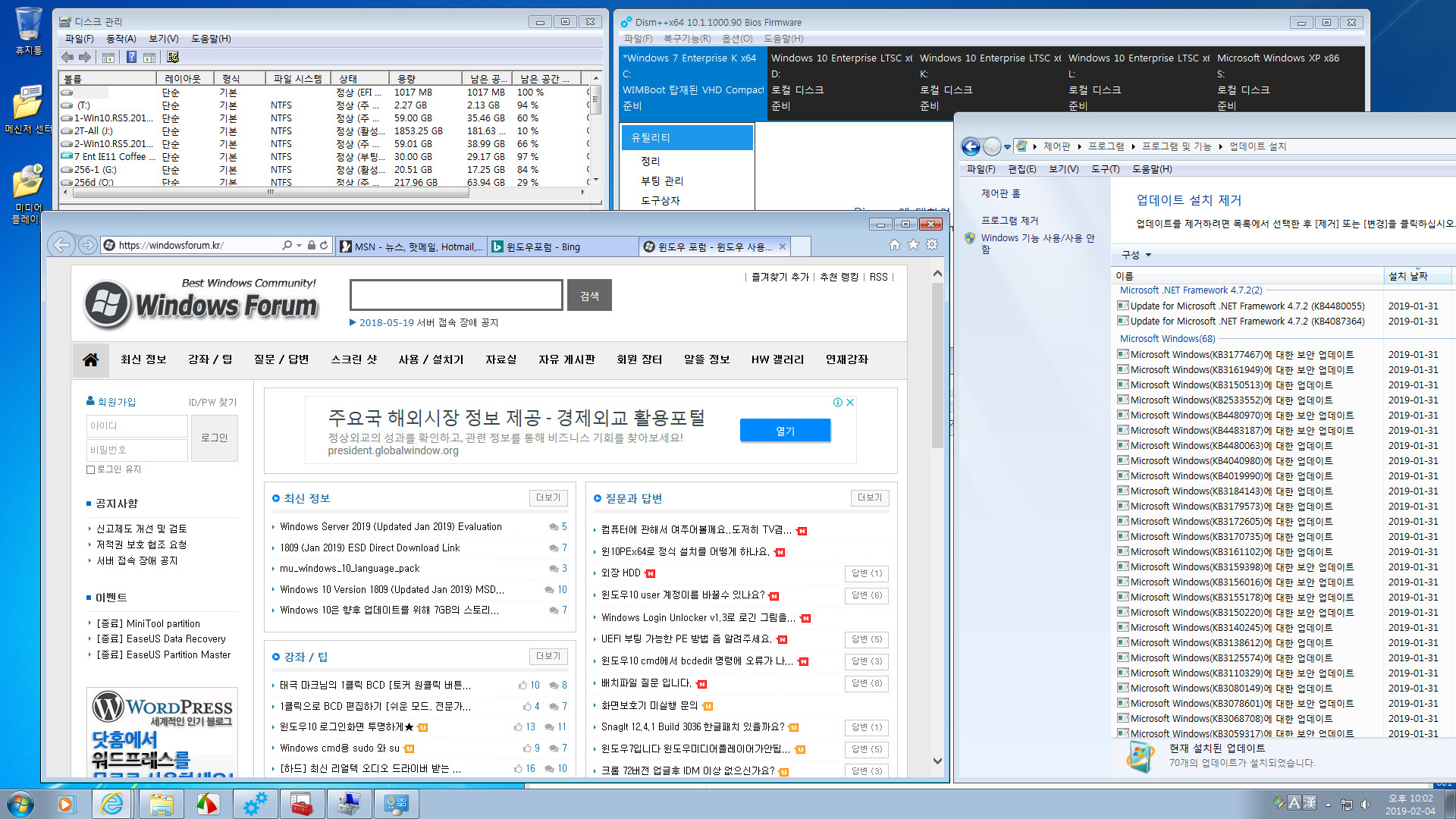
Task: Show hidden tray icons arrow
Action: (1328, 804)
